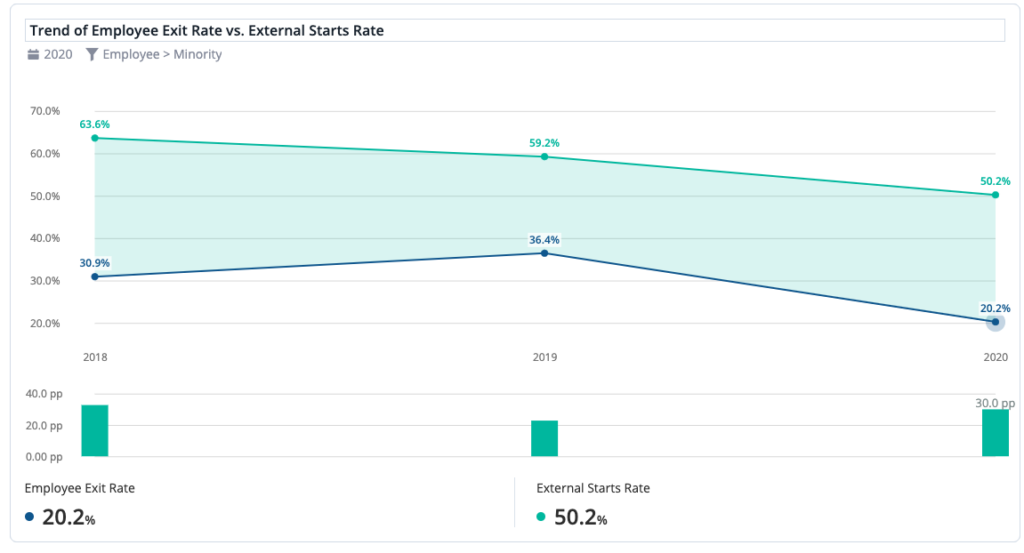Click the 2019 difference bar
Image resolution: width=1024 pixels, height=553 pixels.
(545, 439)
